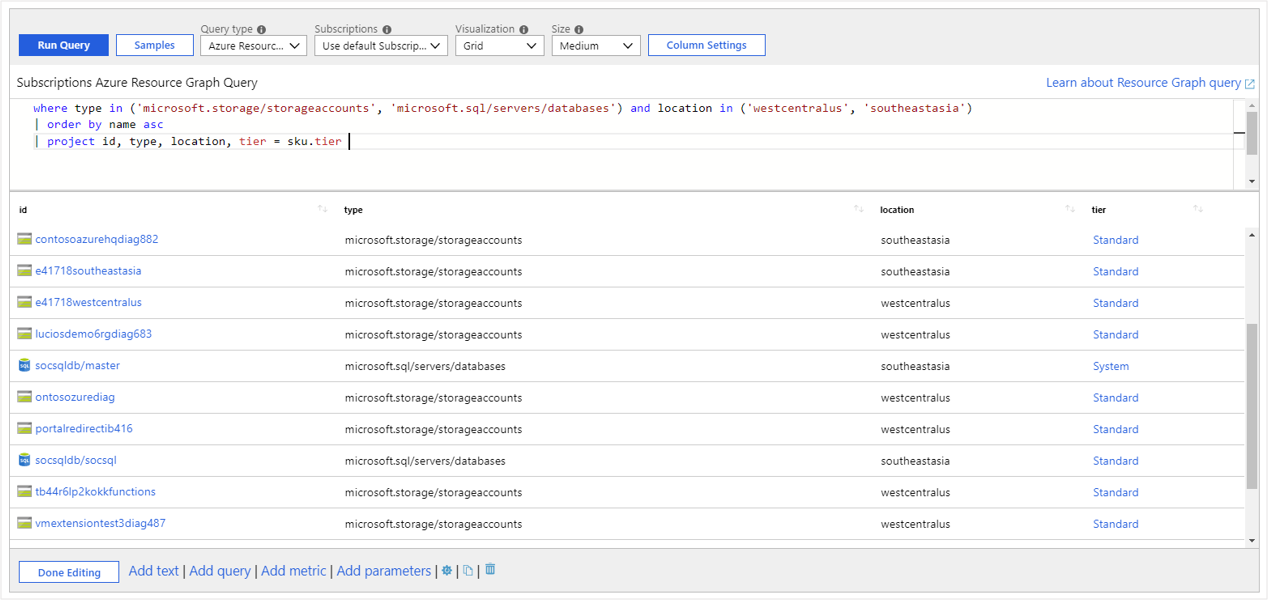Change the Size using the Medium dropdown

coord(596,45)
